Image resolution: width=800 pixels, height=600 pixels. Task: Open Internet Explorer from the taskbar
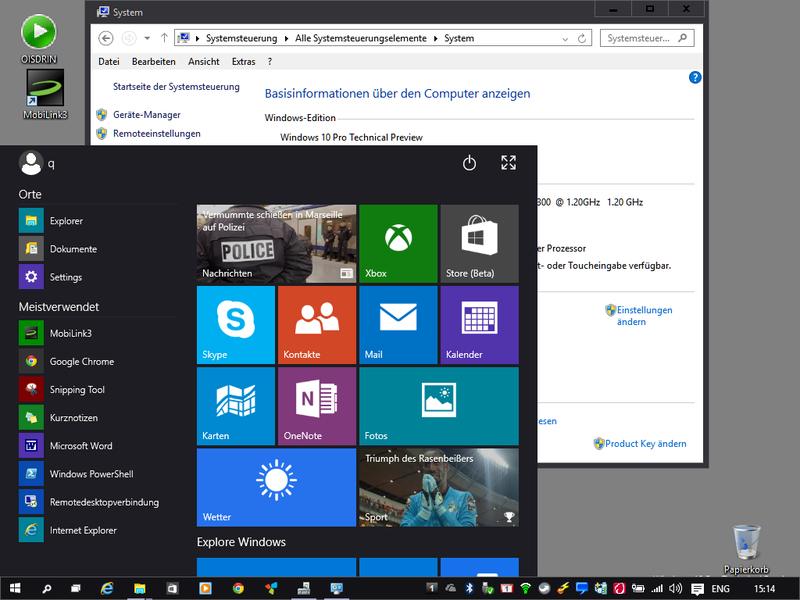107,588
